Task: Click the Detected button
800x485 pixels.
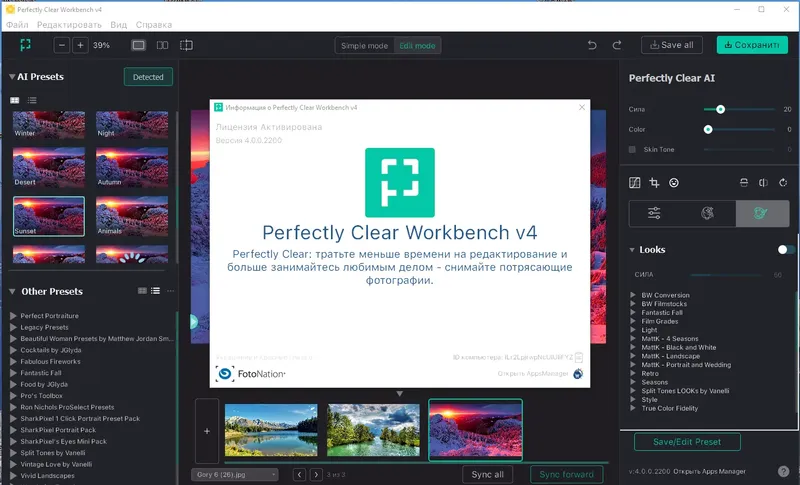Action: pos(148,77)
